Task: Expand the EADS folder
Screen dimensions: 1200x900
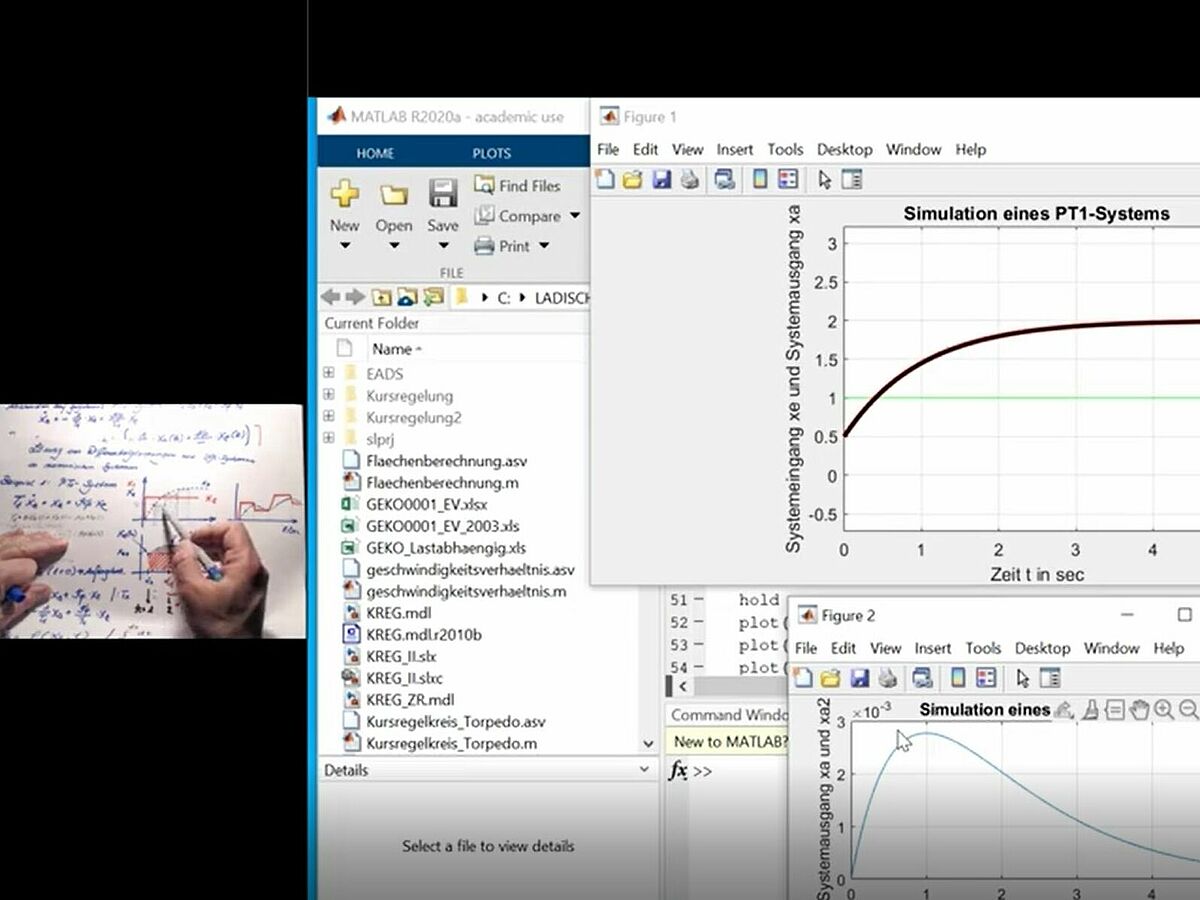Action: [328, 373]
